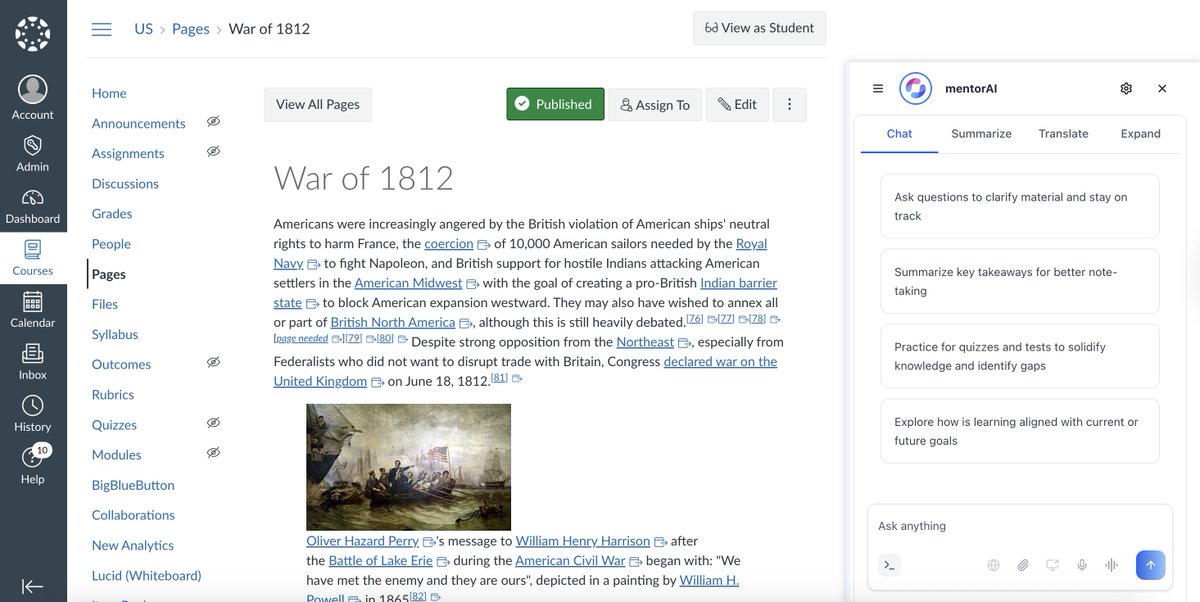The width and height of the screenshot is (1200, 602).
Task: Follow the American Midwest link
Action: coord(408,283)
